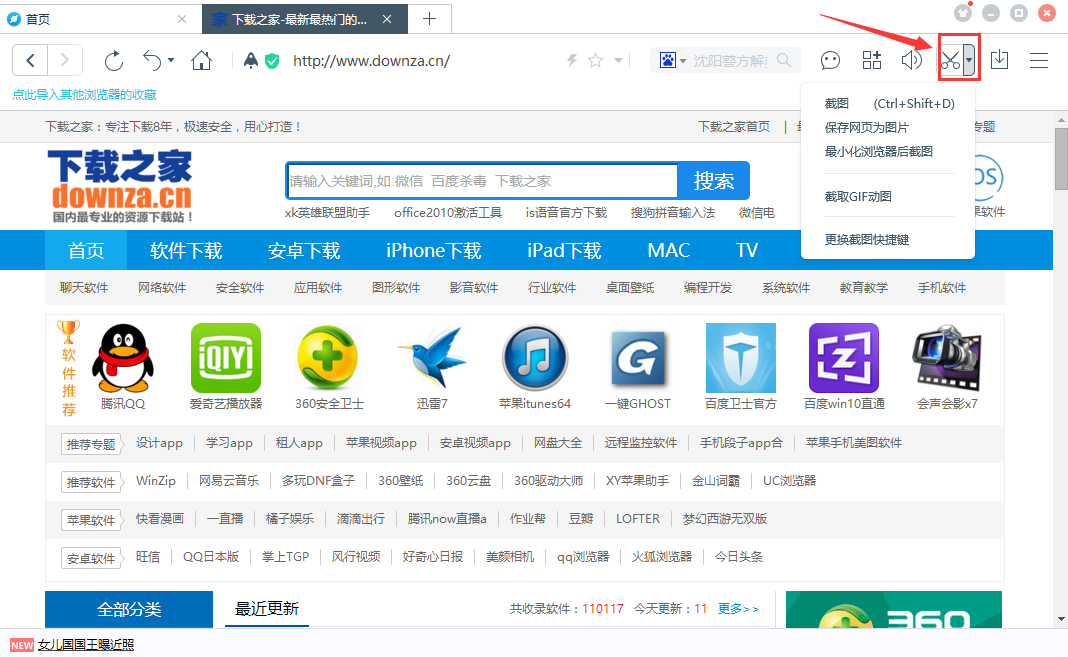Toggle the ad-block shield icon
The height and width of the screenshot is (657, 1068).
[271, 60]
